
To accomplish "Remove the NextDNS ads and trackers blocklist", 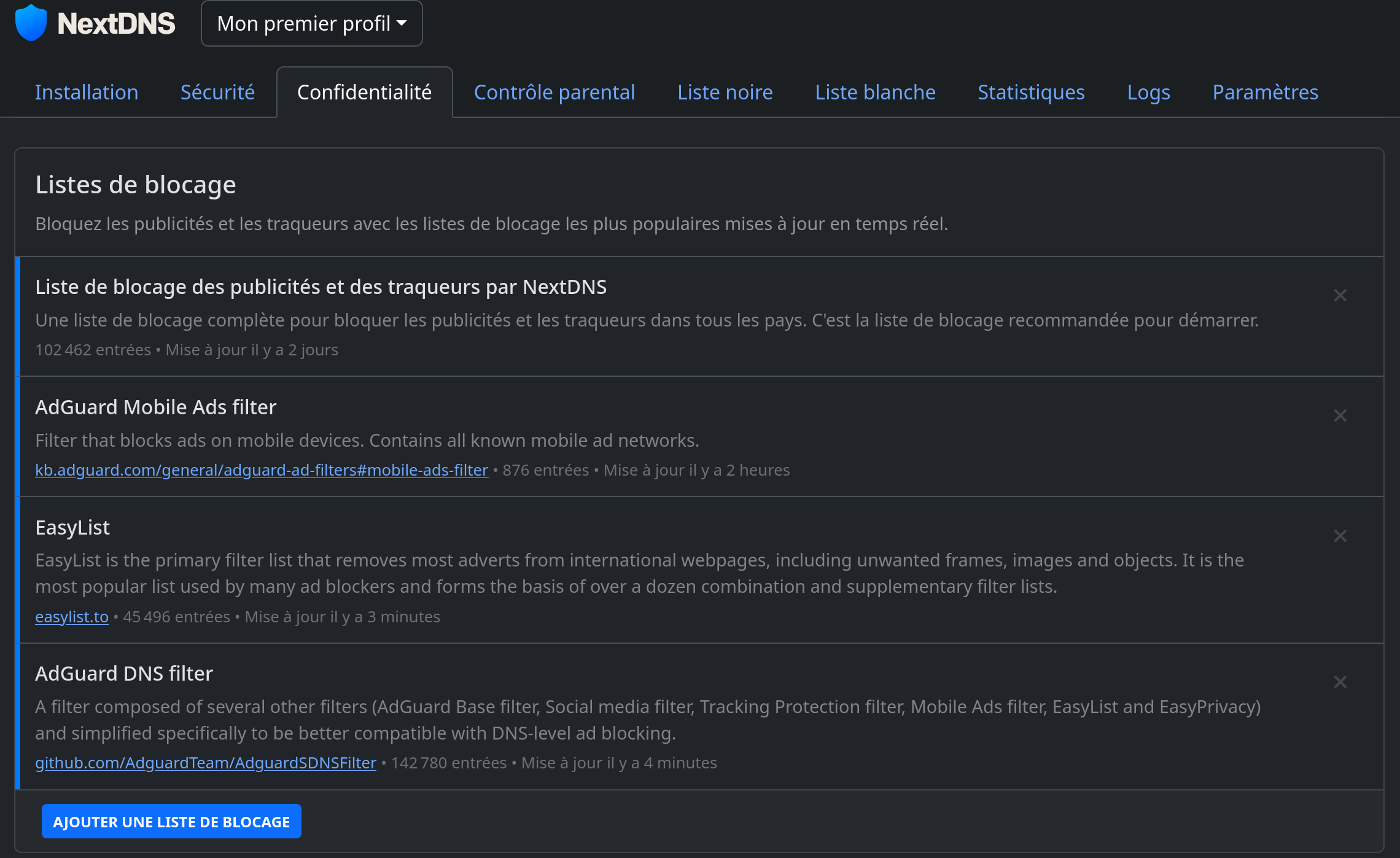I will 1340,296.
